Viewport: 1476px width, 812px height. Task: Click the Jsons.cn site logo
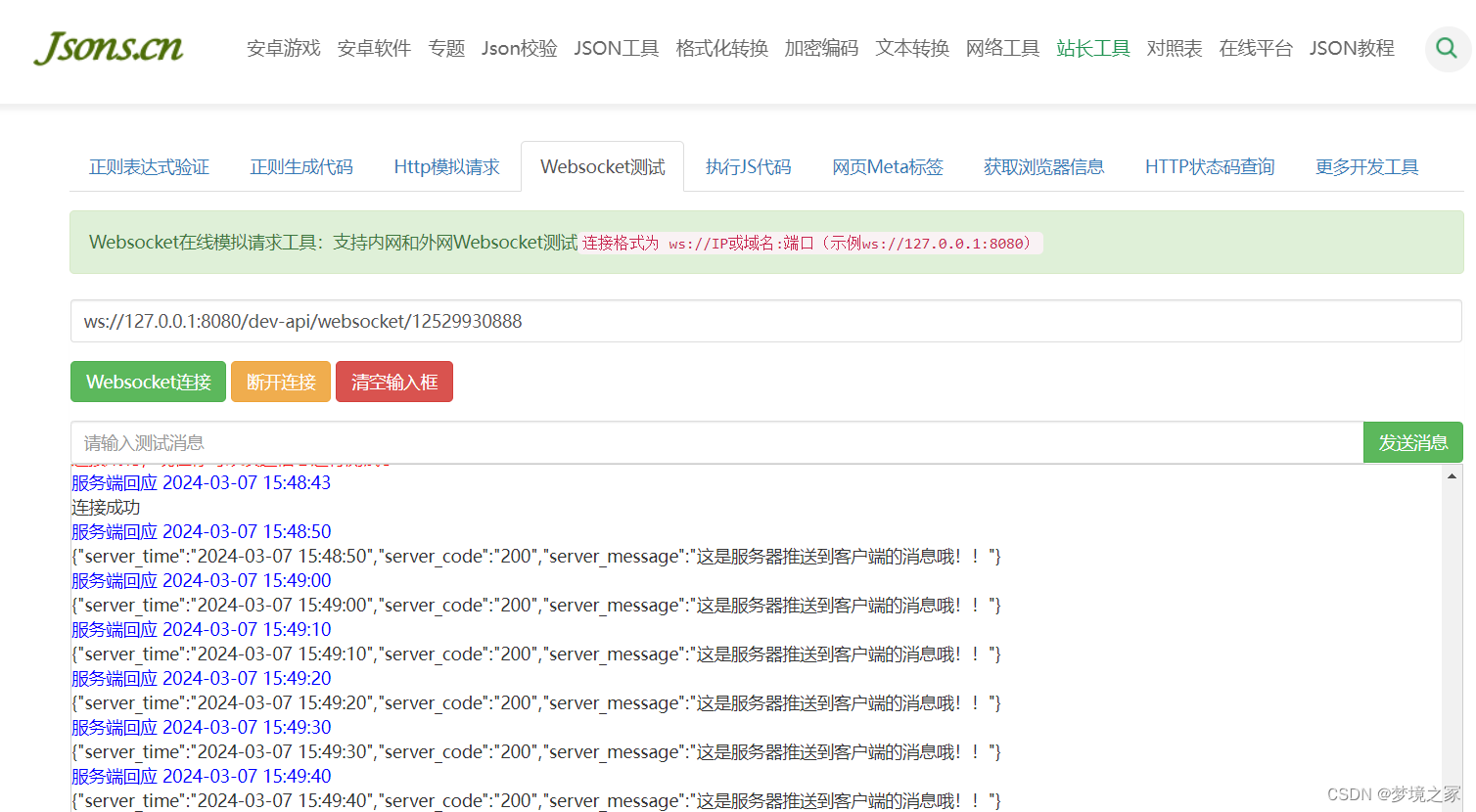click(109, 48)
